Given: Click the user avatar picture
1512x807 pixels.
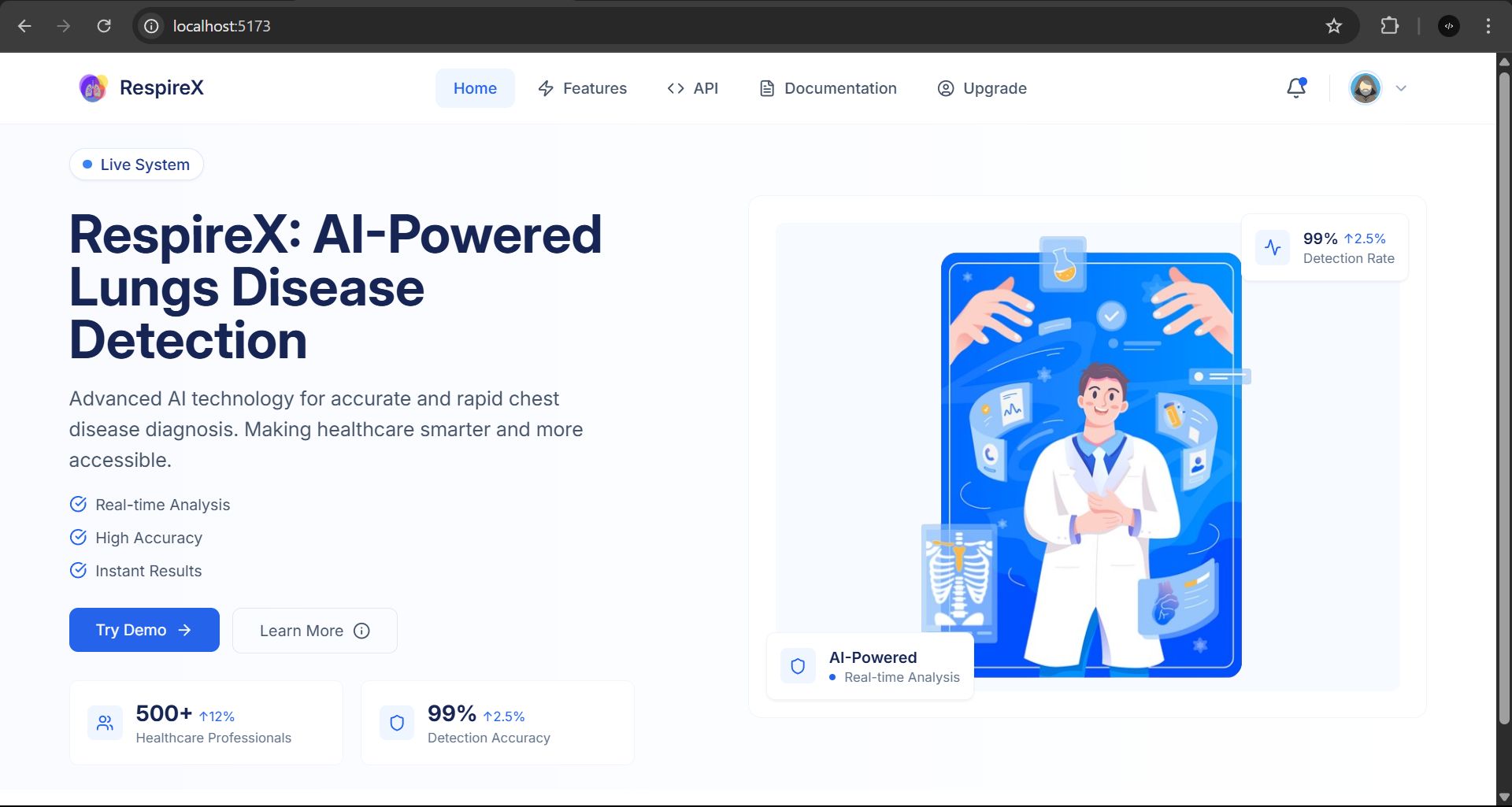Looking at the screenshot, I should (1365, 88).
